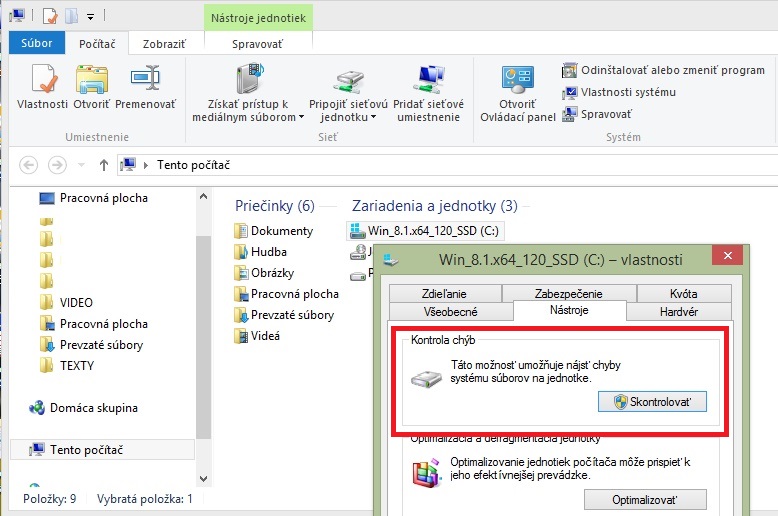The image size is (778, 516).
Task: Switch to Kvóta tab in properties dialog
Action: (684, 294)
